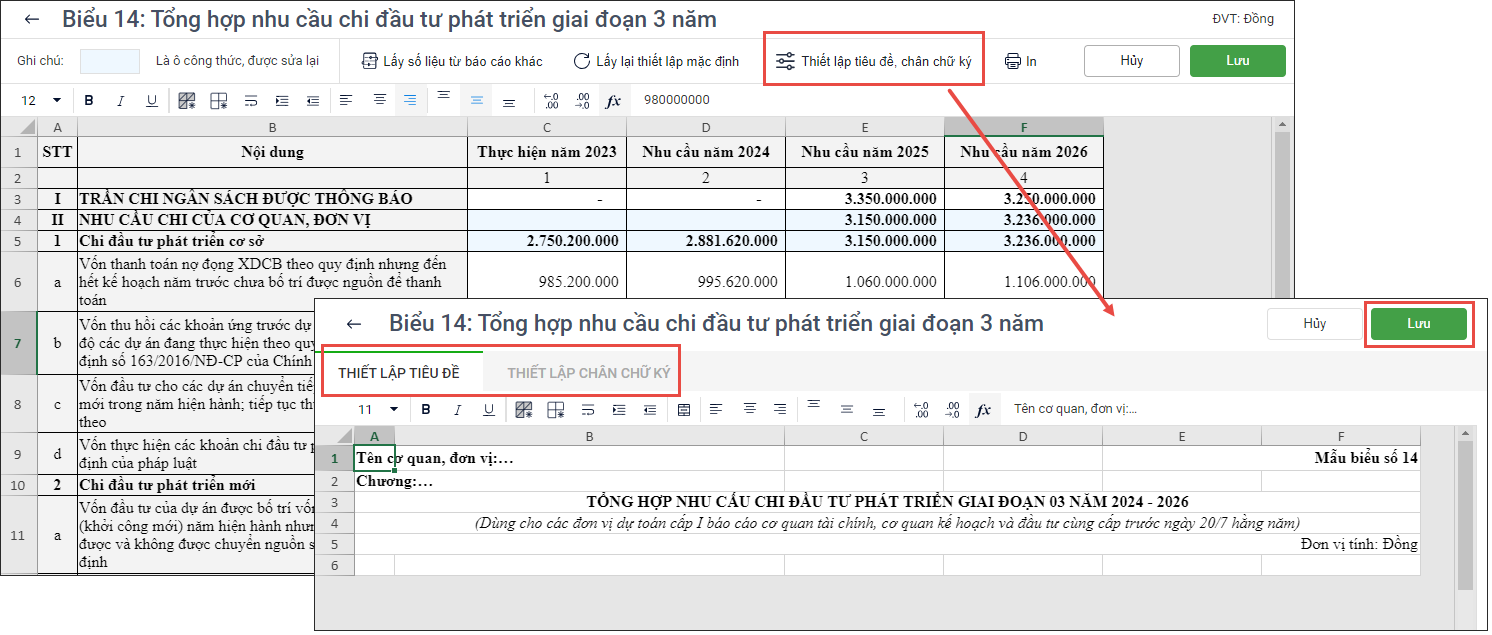Click the back arrow beside the main Biểu 14 title
This screenshot has height=635, width=1492.
point(33,19)
